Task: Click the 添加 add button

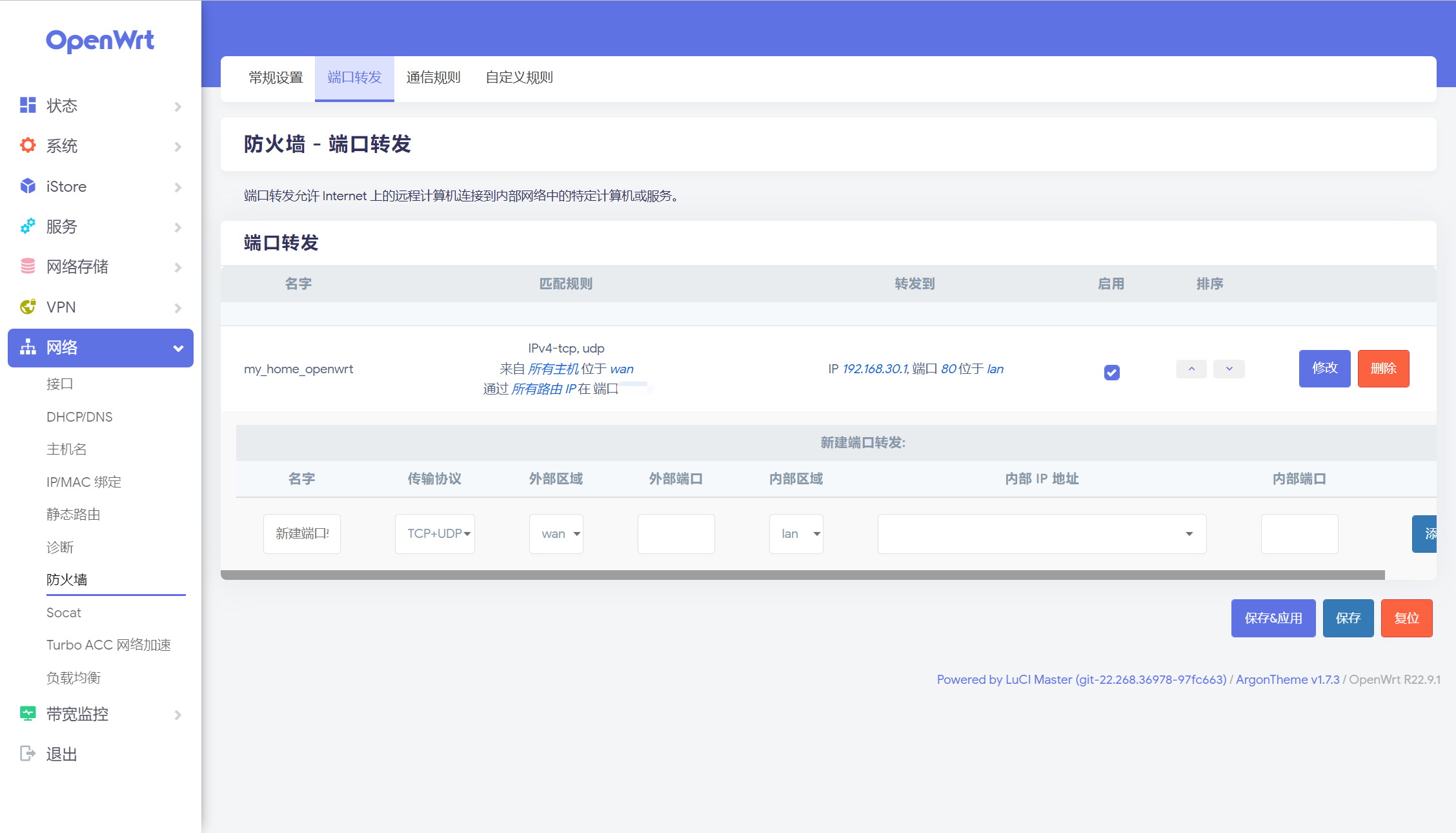Action: point(1424,533)
